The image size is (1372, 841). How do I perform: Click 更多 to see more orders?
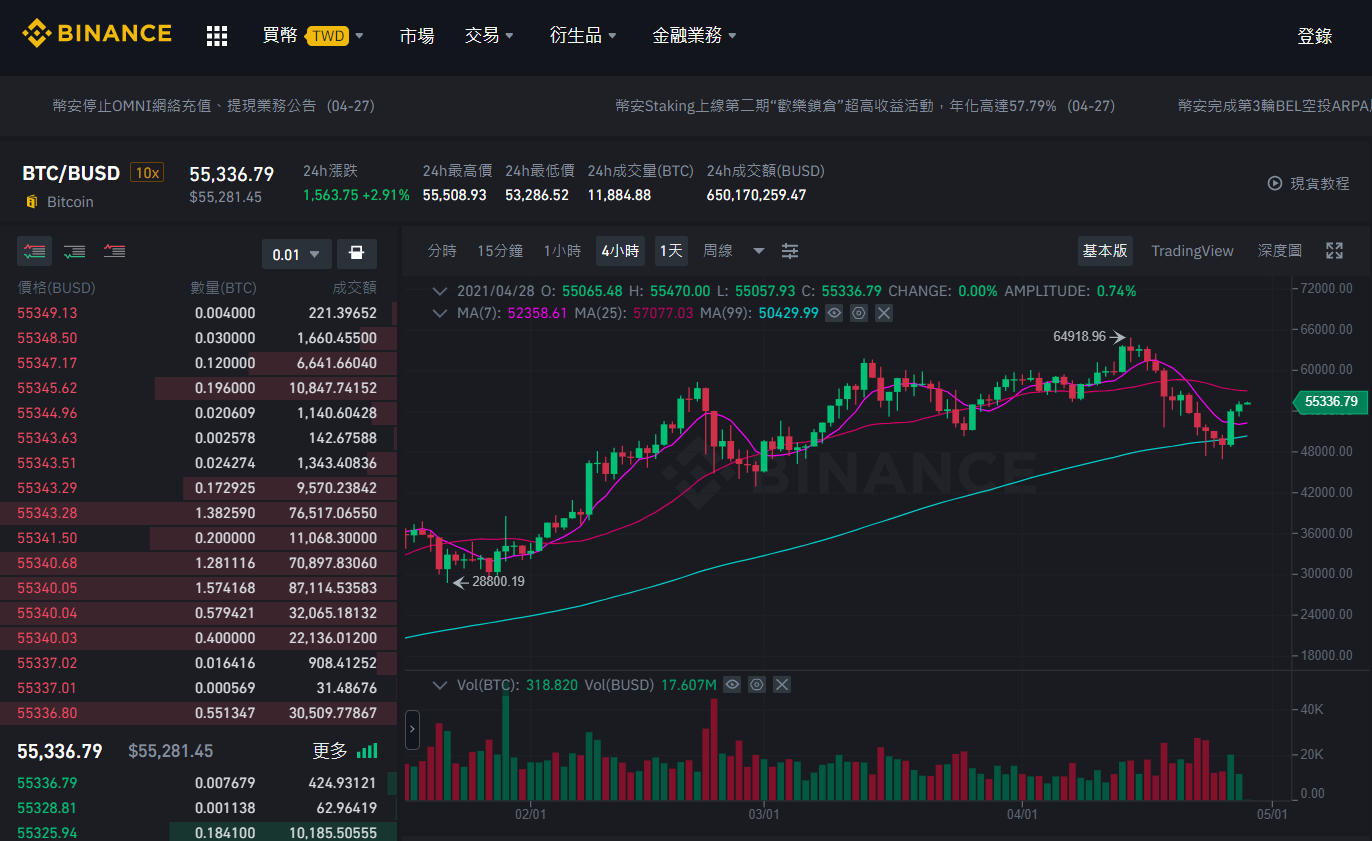tap(330, 751)
